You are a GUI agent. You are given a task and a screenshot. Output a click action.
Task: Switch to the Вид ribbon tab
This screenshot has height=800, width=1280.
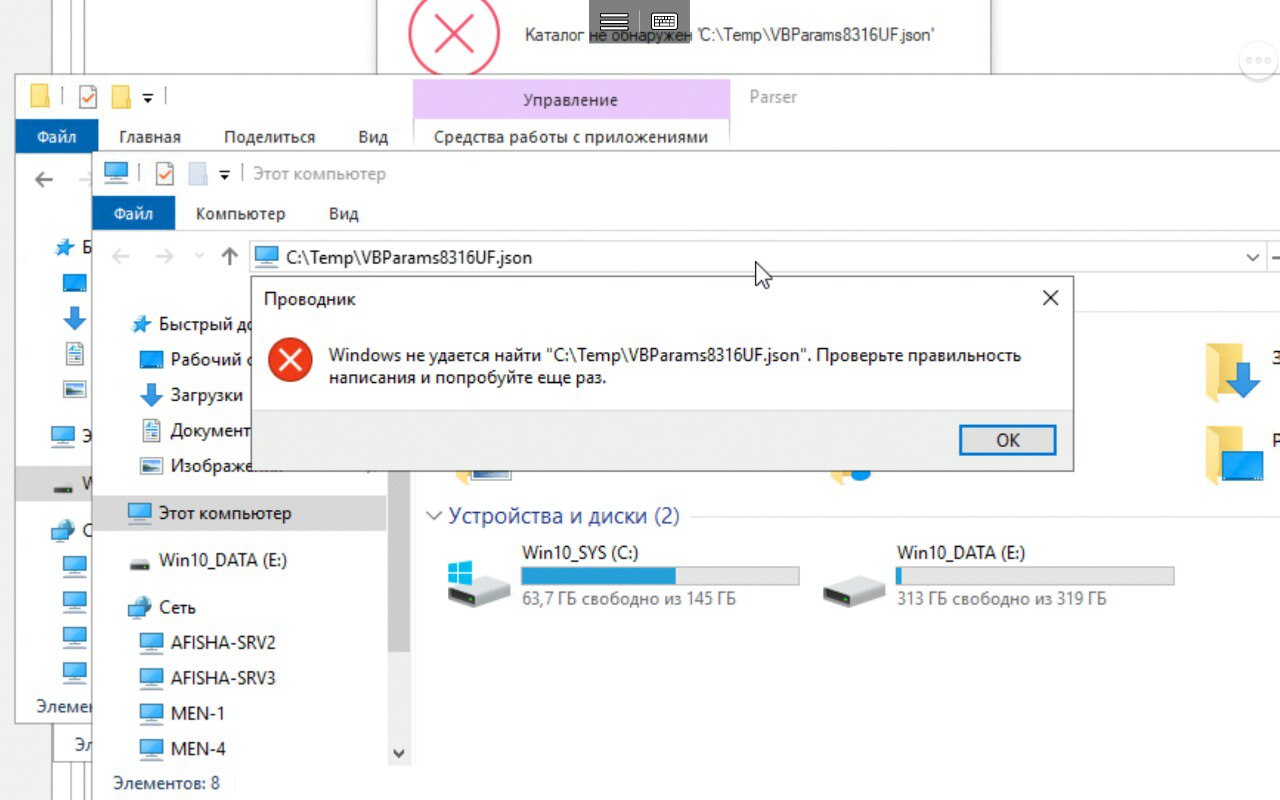tap(343, 214)
